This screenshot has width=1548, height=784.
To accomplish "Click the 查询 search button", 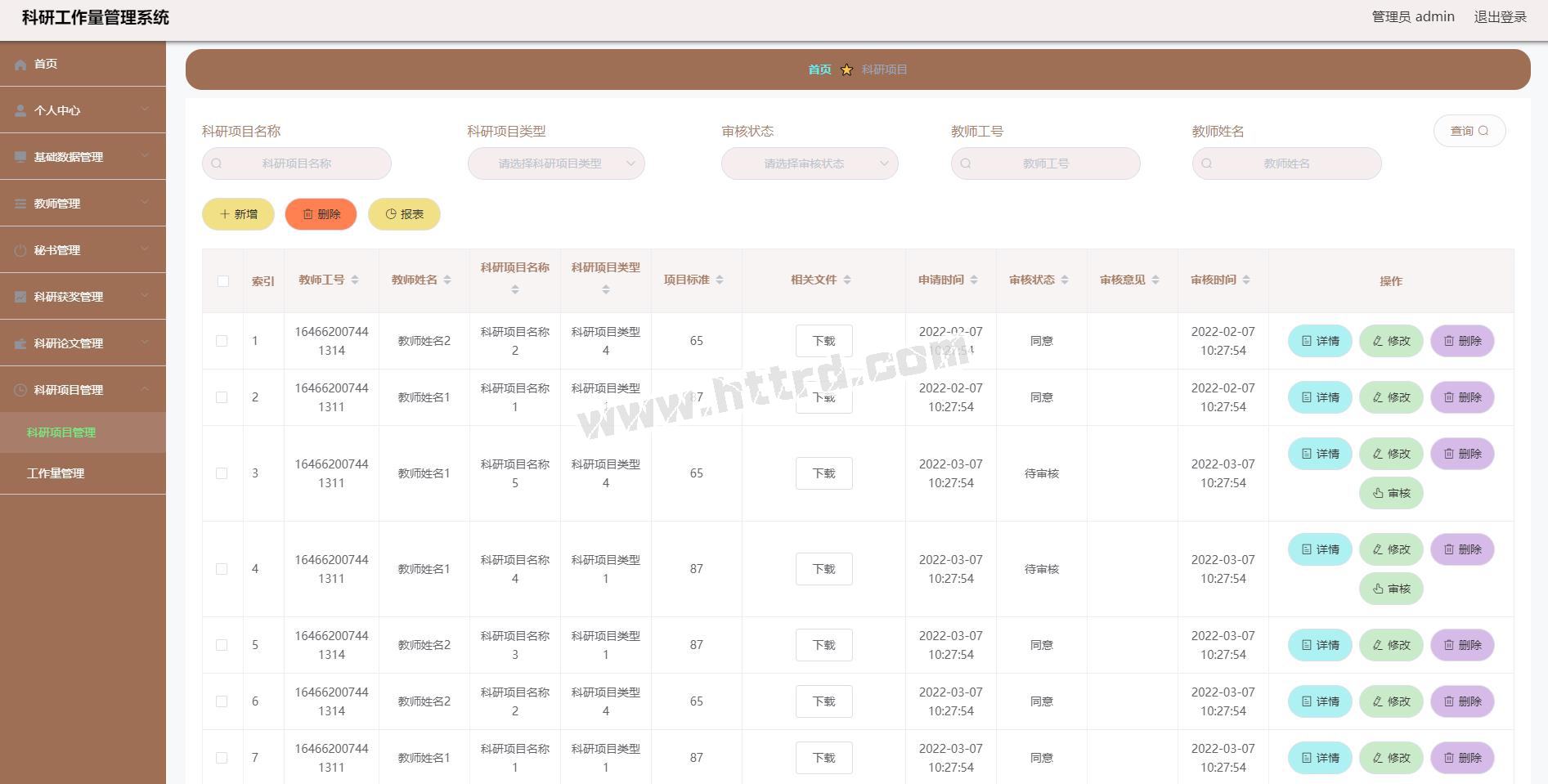I will pyautogui.click(x=1469, y=131).
